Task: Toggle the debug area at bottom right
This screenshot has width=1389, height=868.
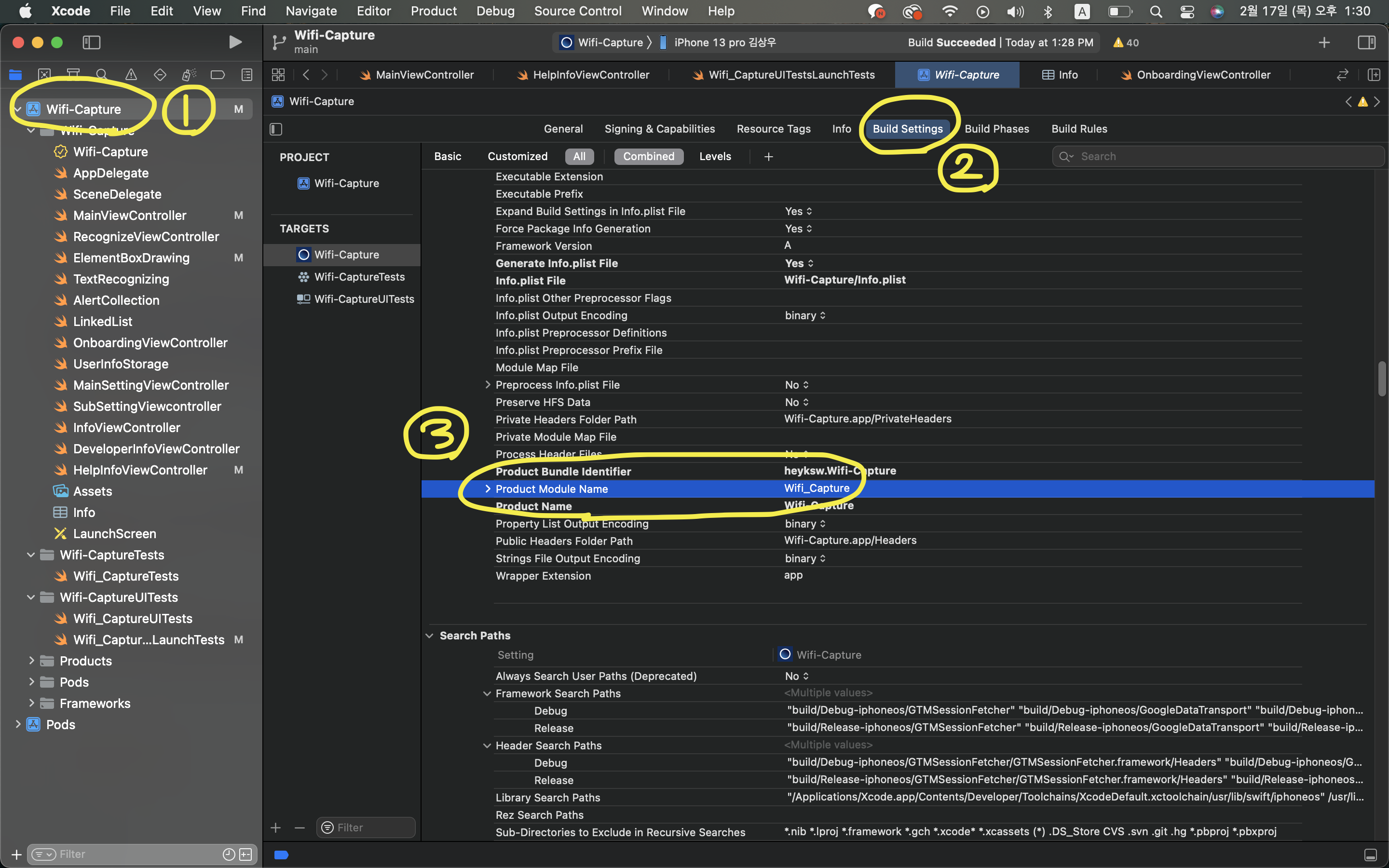Action: pos(1370,855)
